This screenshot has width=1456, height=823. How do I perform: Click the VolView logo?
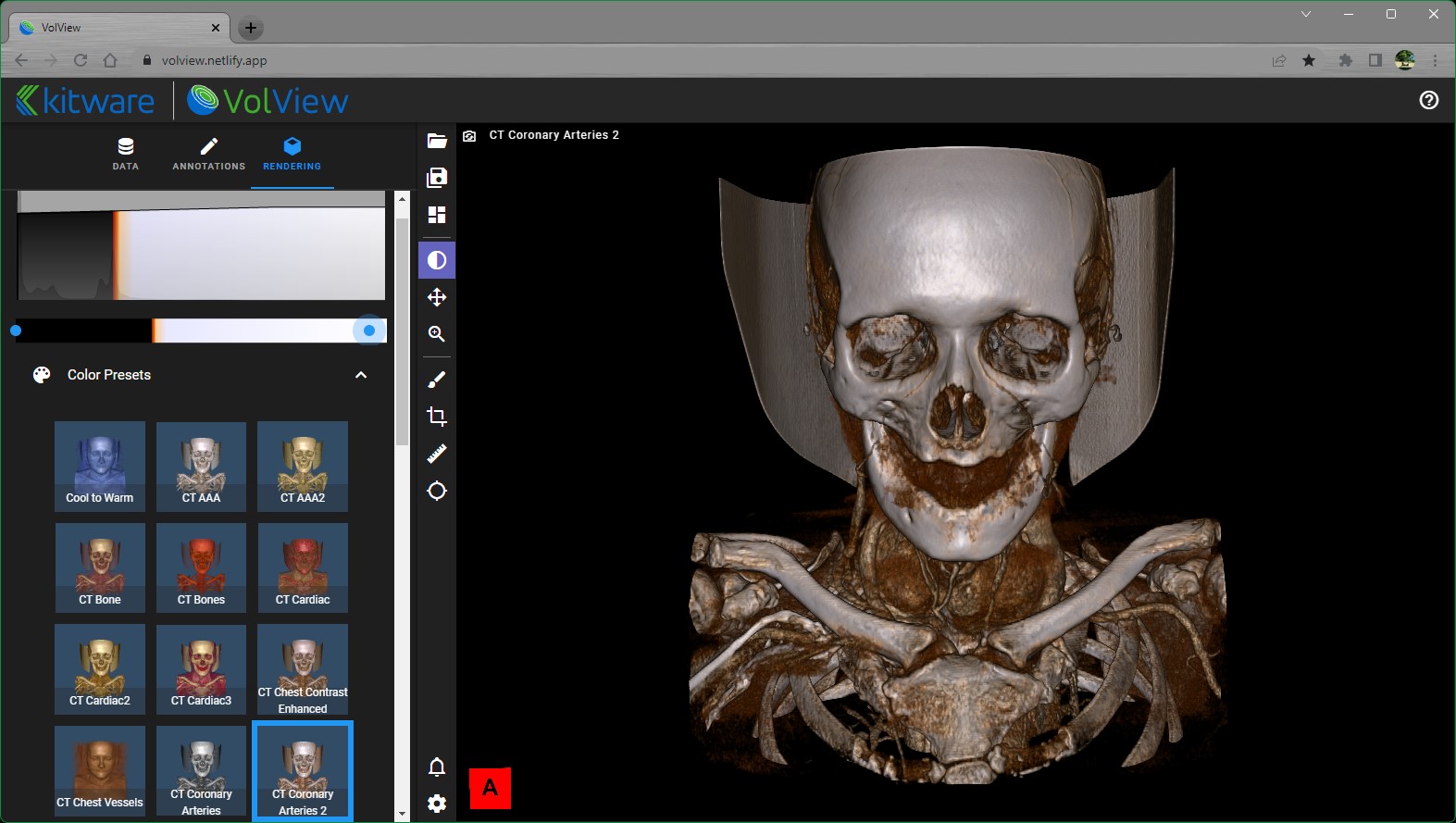click(268, 100)
